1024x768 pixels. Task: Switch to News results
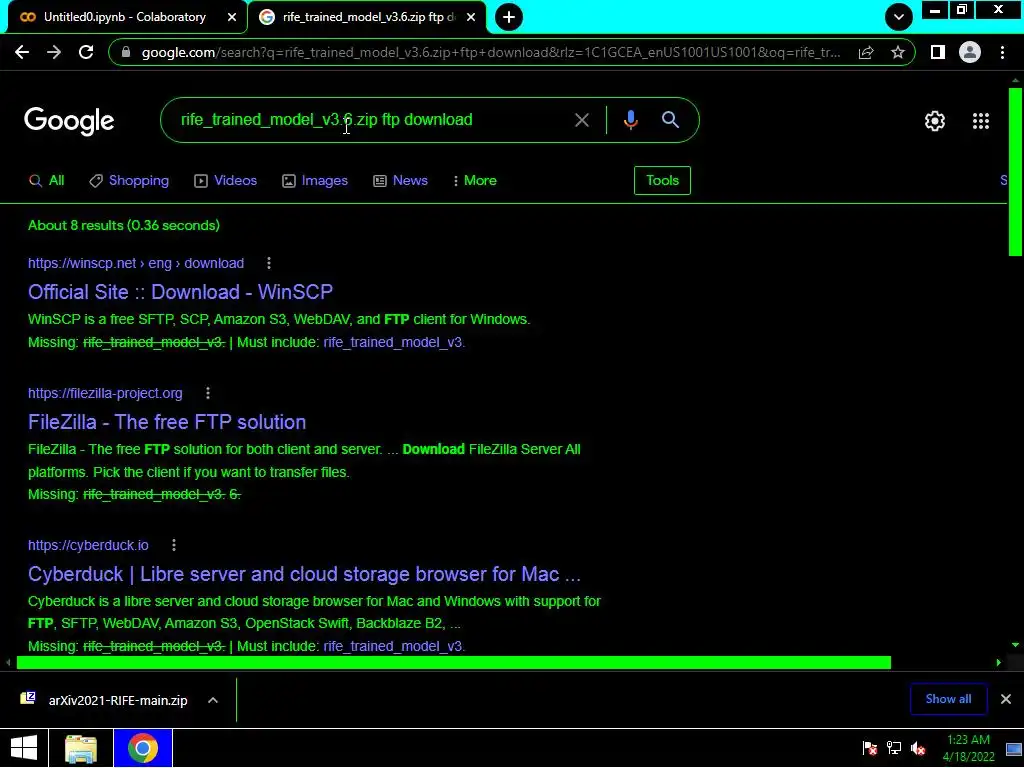coord(400,180)
